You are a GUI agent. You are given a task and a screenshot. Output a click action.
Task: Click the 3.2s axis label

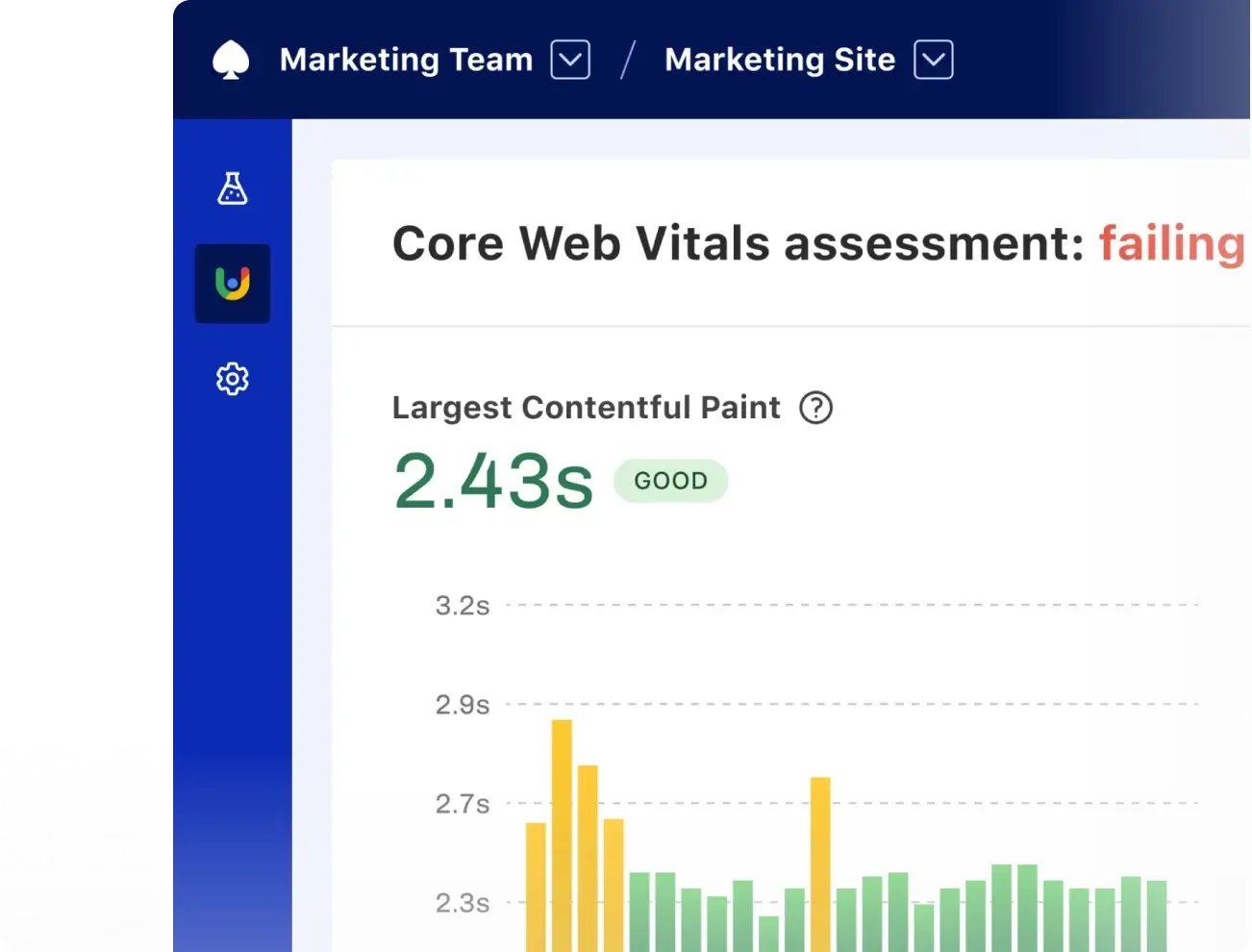(461, 606)
